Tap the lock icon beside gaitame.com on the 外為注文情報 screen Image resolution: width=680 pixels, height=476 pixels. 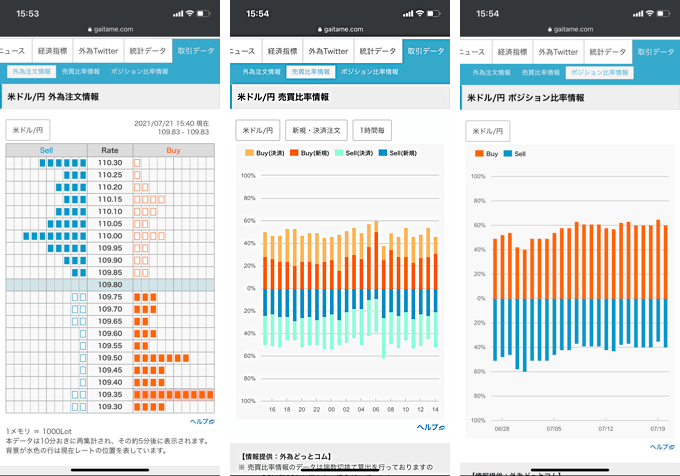[x=90, y=29]
